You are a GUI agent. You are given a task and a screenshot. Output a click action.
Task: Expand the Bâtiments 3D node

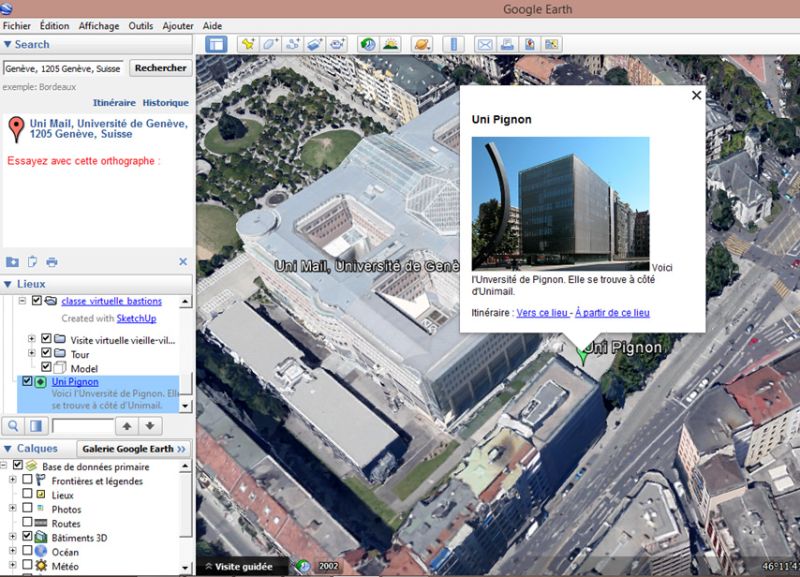coord(13,537)
